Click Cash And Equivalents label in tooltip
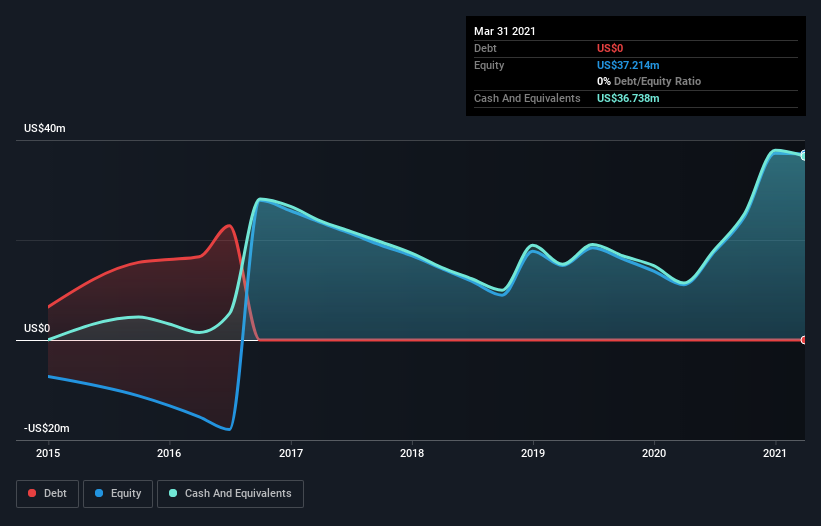Screen dimensions: 821x526 tap(527, 98)
